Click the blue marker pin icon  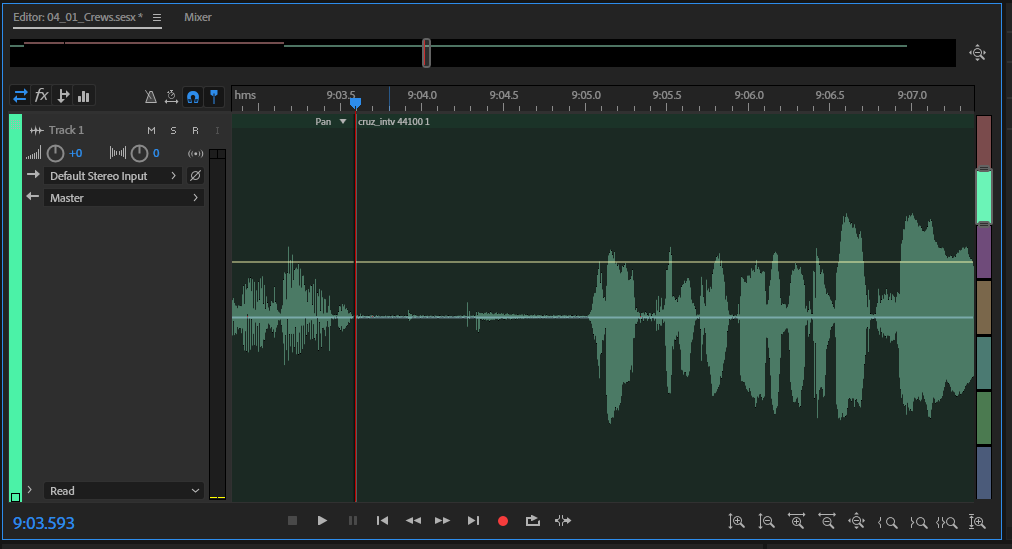[214, 97]
